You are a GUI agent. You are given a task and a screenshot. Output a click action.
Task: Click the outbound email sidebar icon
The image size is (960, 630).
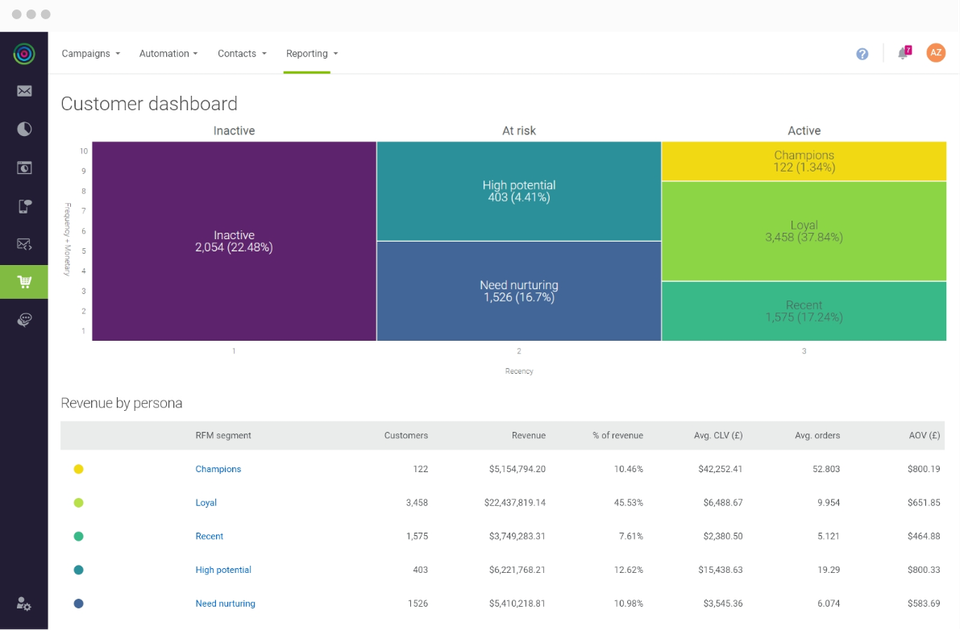pyautogui.click(x=24, y=243)
